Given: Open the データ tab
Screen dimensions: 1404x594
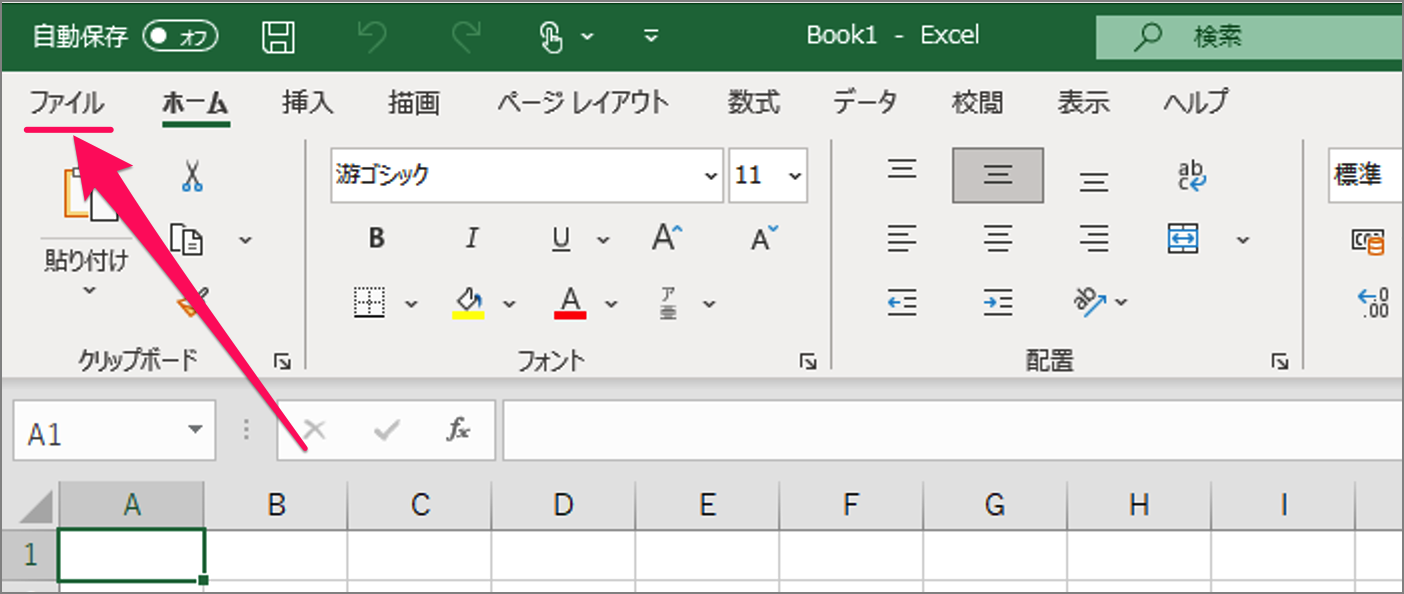Looking at the screenshot, I should (865, 102).
